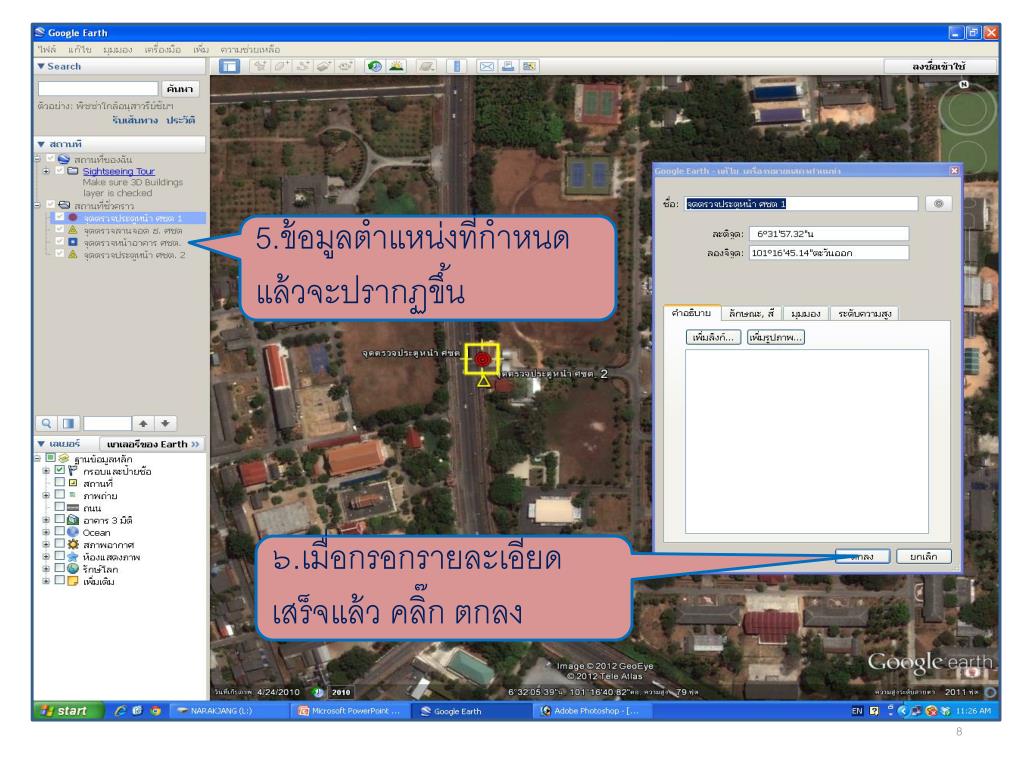
Task: Click the red target placemark on the map
Action: click(x=483, y=359)
